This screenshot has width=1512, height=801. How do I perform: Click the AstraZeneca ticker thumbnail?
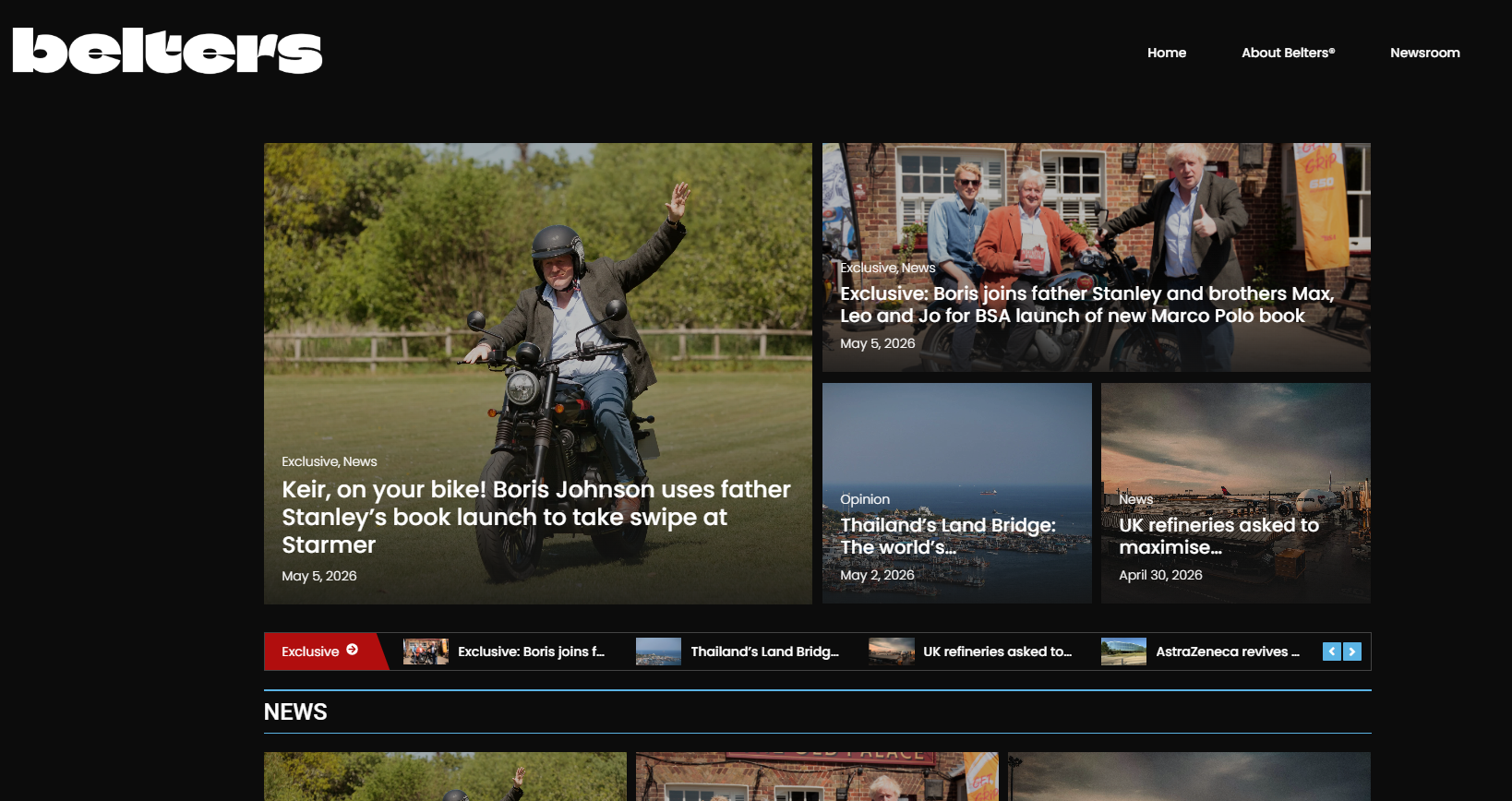1123,652
